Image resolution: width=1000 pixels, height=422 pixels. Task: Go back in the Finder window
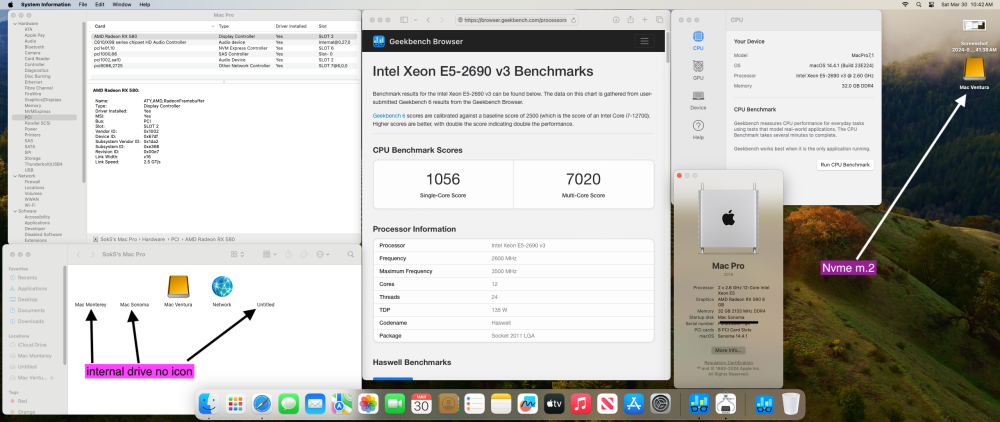point(78,254)
